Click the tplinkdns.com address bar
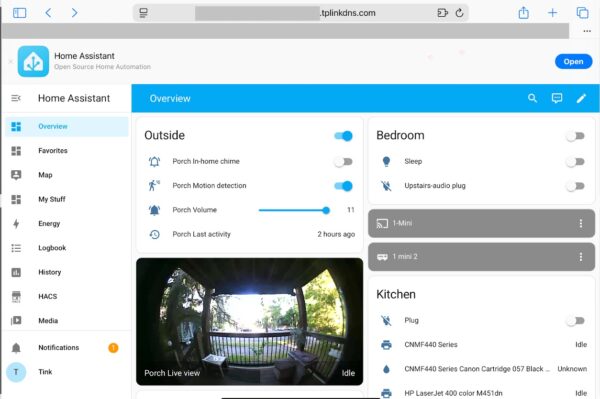Viewport: 600px width, 399px height. 301,13
